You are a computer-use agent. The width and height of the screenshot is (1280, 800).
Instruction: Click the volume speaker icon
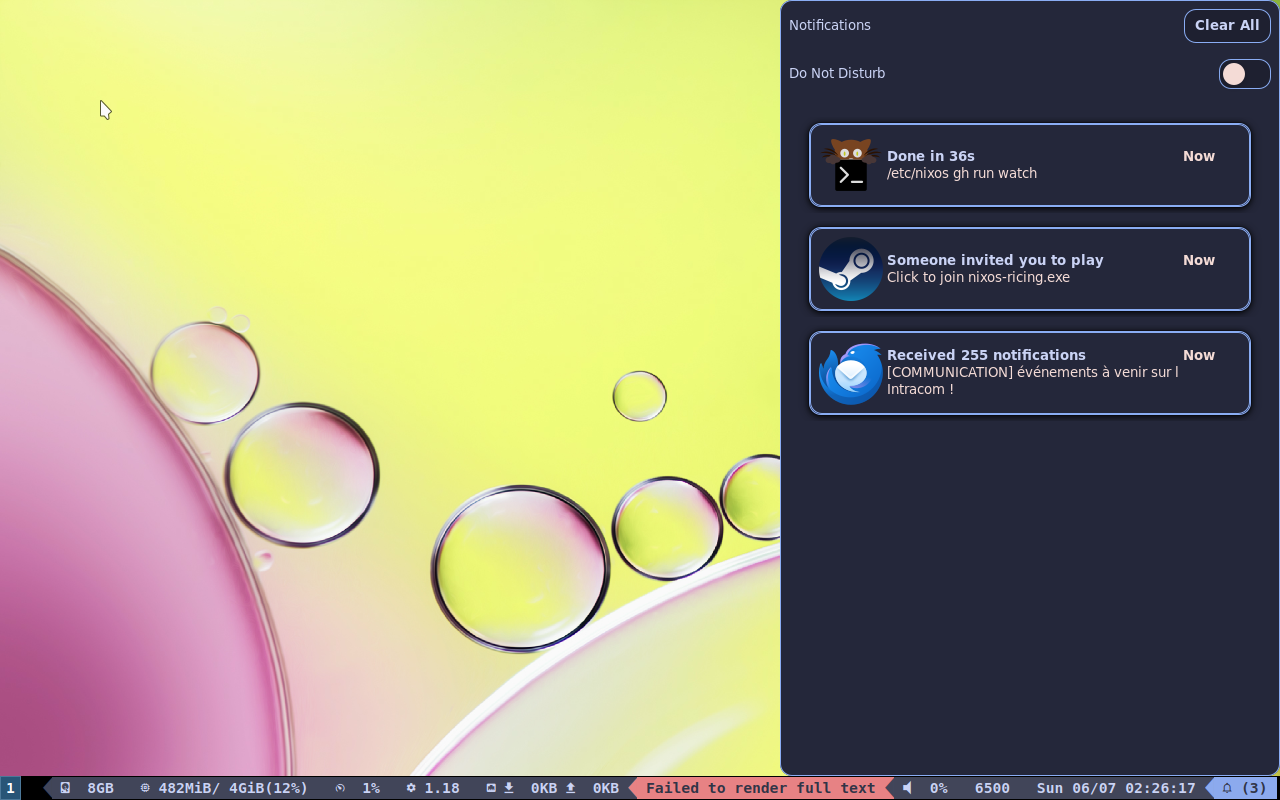pyautogui.click(x=907, y=788)
